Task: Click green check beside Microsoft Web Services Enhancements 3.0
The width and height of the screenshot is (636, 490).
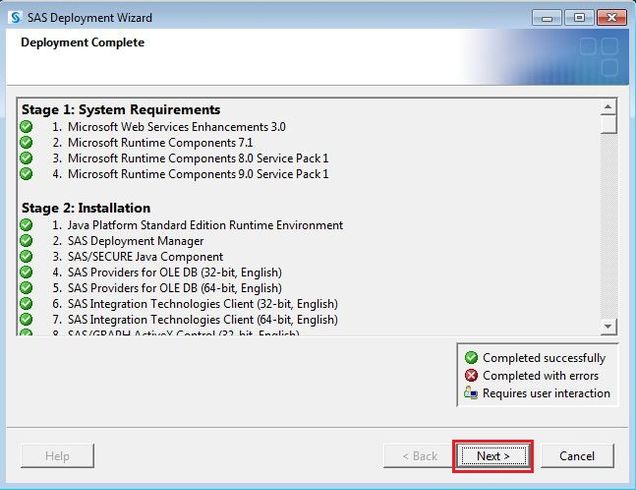Action: pos(26,127)
